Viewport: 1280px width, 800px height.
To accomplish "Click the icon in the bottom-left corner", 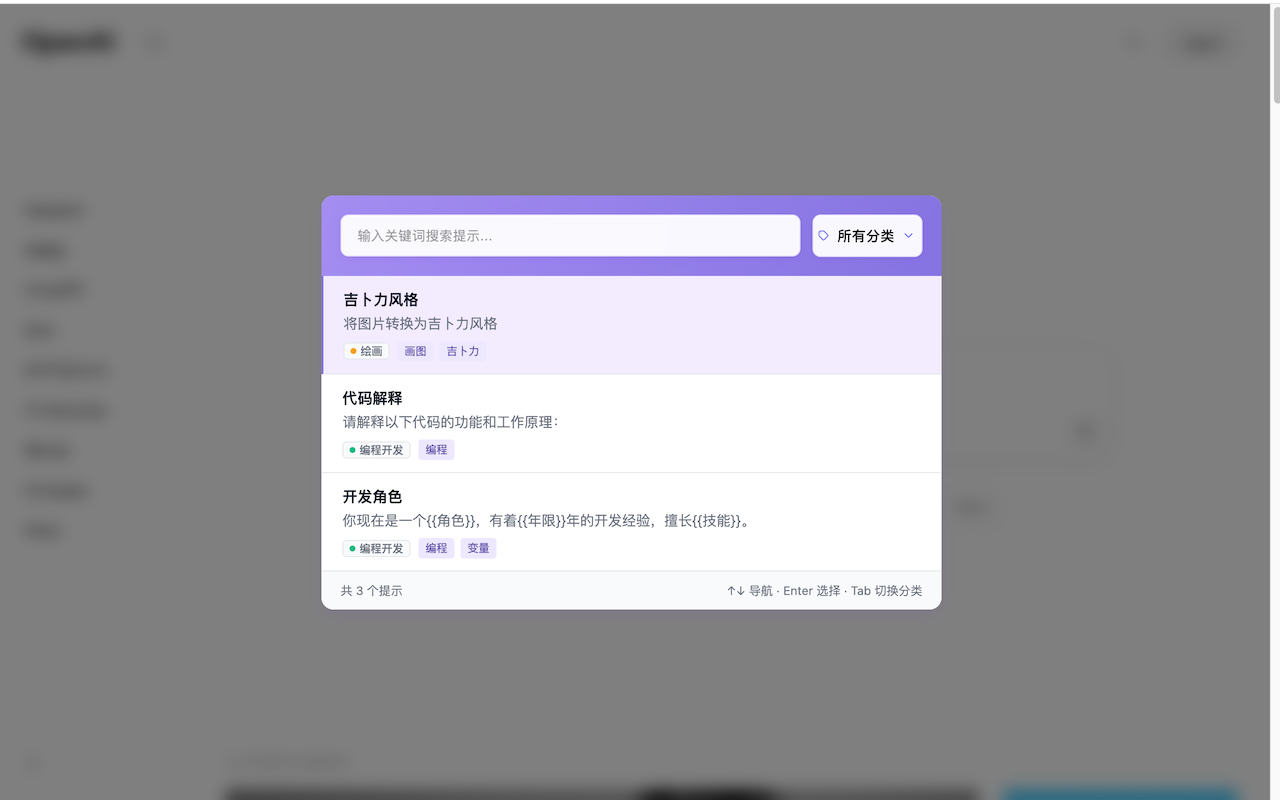I will (x=32, y=761).
